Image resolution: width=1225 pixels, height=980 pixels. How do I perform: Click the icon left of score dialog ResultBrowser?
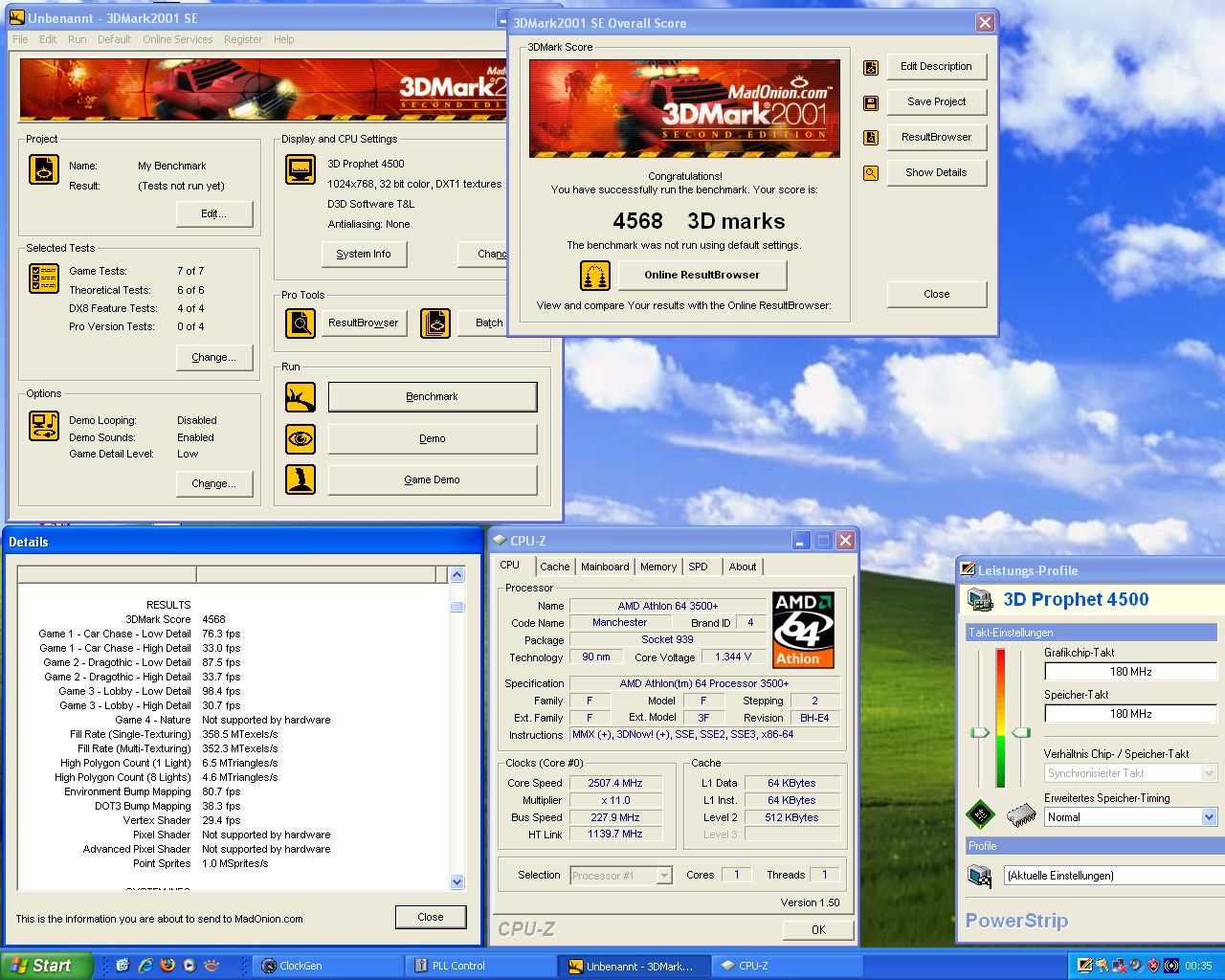tap(871, 138)
